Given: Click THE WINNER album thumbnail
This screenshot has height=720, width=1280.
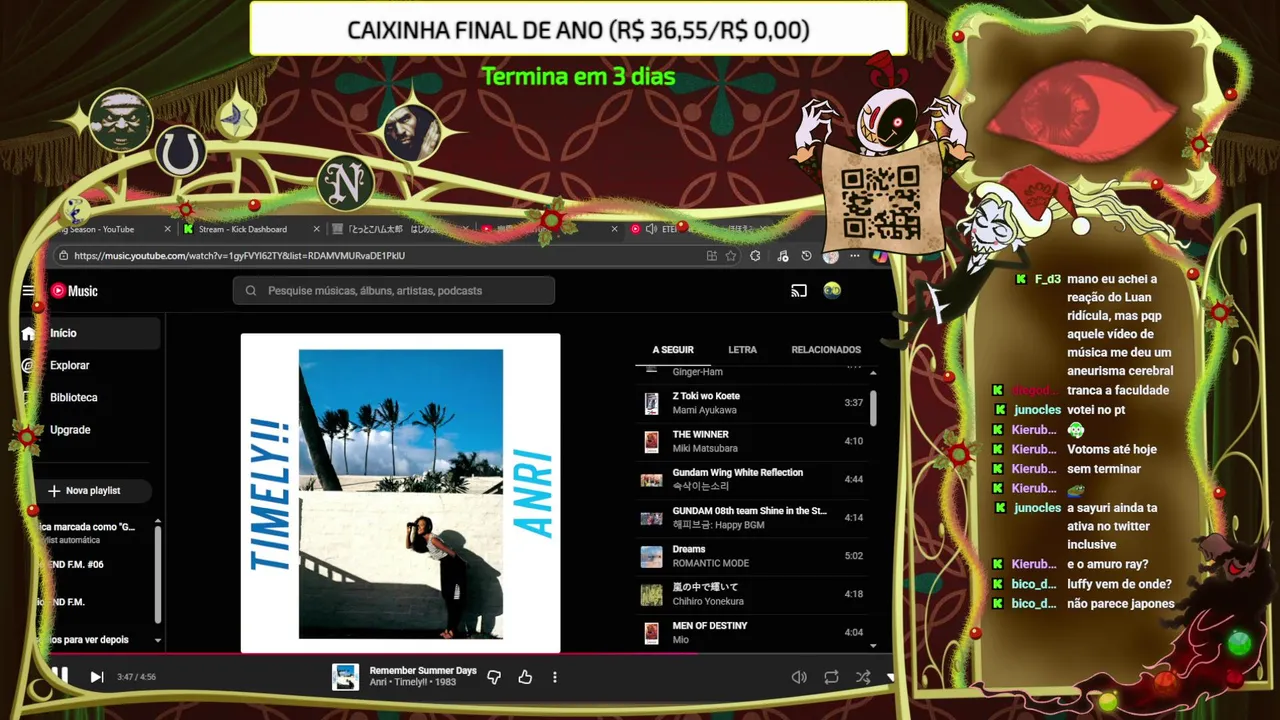Looking at the screenshot, I should click(652, 441).
